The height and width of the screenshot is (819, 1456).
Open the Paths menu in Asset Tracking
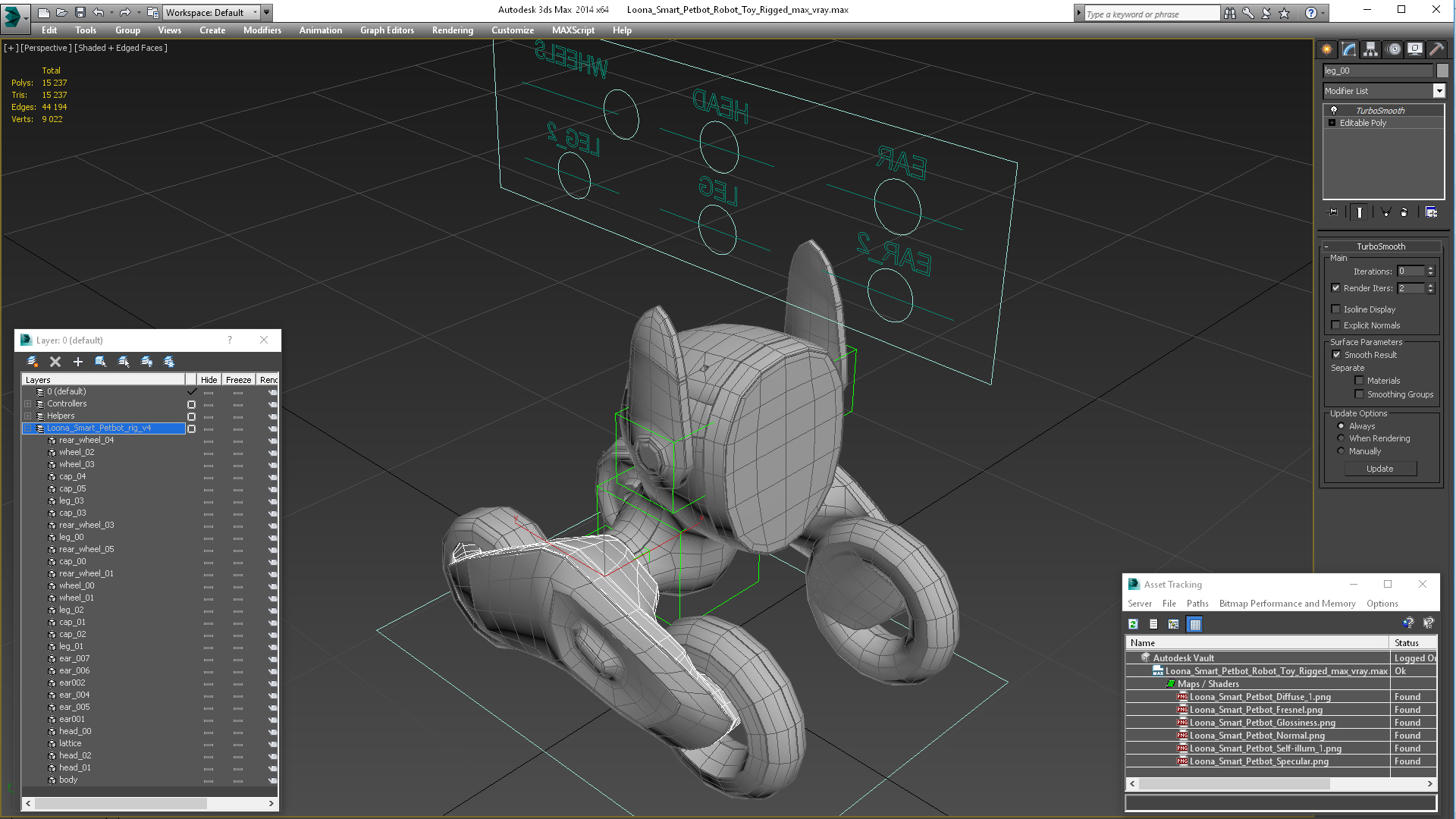point(1197,604)
